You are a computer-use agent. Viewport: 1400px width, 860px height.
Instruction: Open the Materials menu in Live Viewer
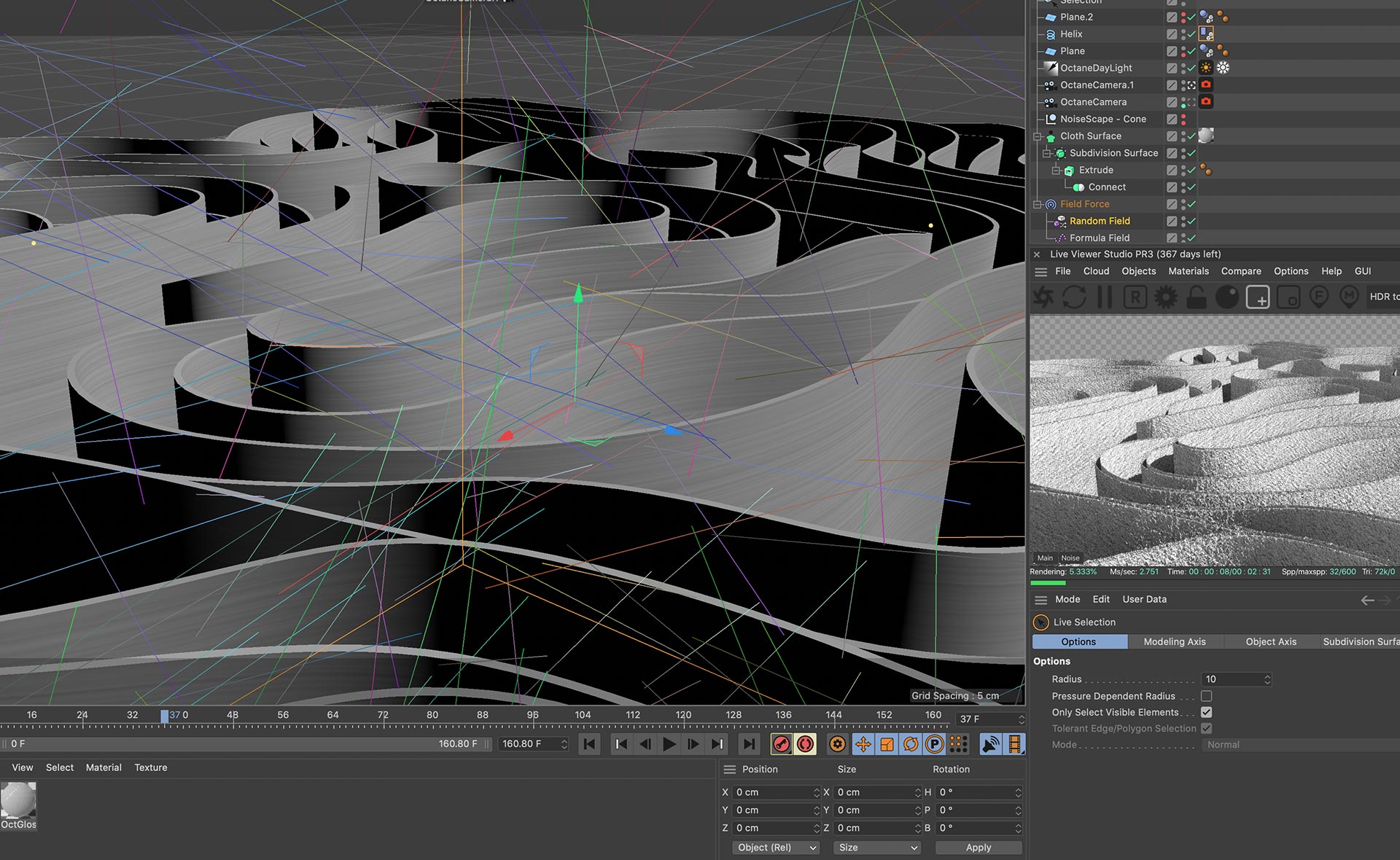pyautogui.click(x=1188, y=271)
